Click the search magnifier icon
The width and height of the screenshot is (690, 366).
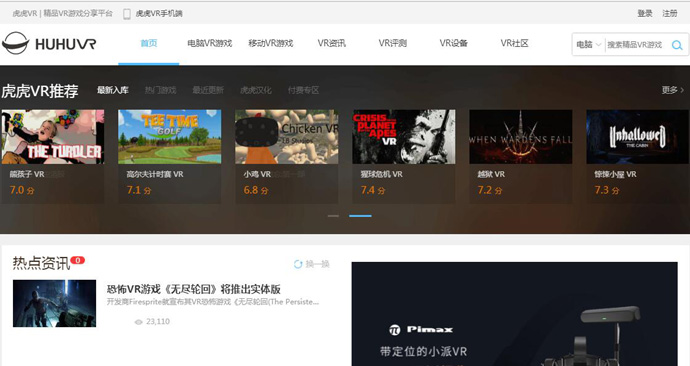[x=677, y=45]
